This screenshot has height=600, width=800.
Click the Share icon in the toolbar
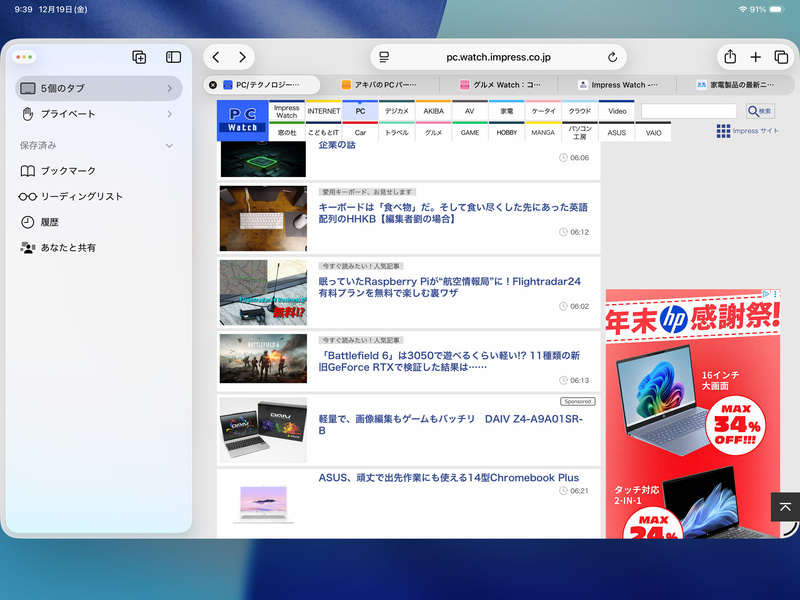click(730, 57)
